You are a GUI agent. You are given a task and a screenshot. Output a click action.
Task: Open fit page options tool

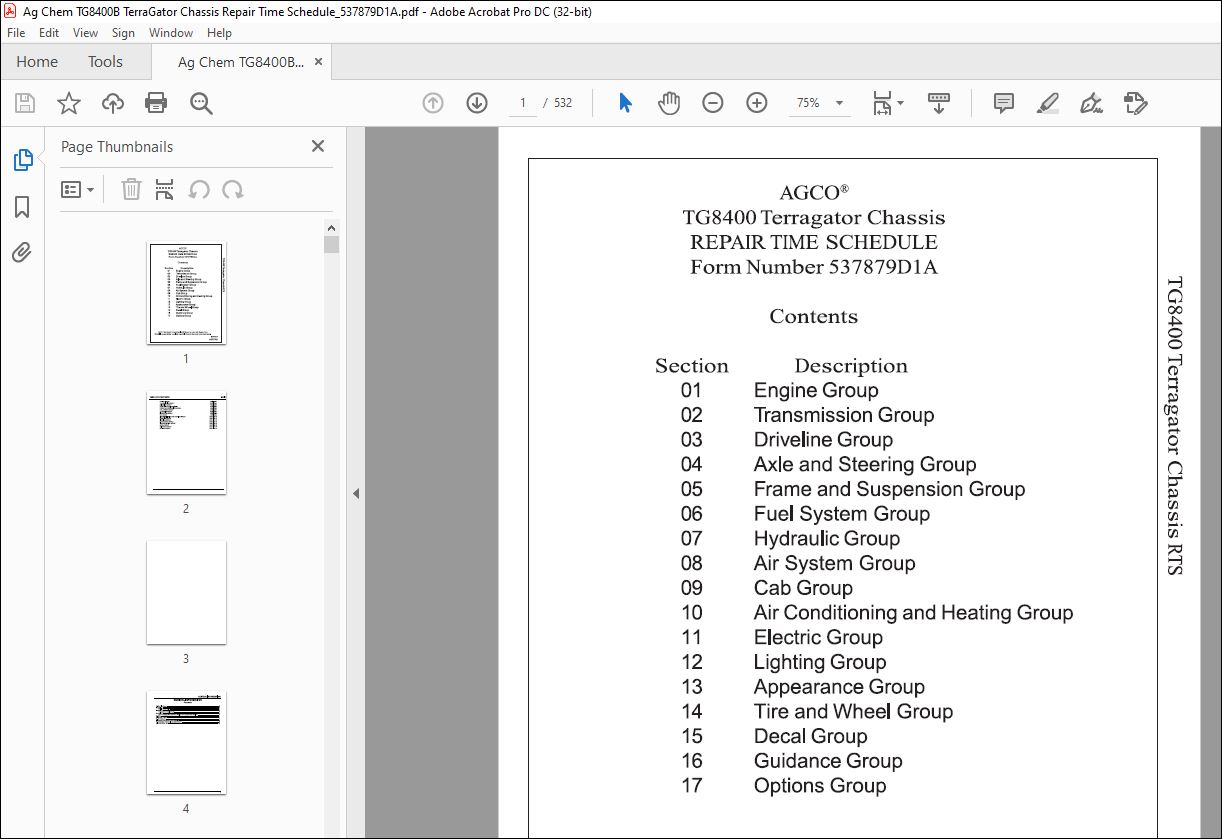pyautogui.click(x=887, y=103)
